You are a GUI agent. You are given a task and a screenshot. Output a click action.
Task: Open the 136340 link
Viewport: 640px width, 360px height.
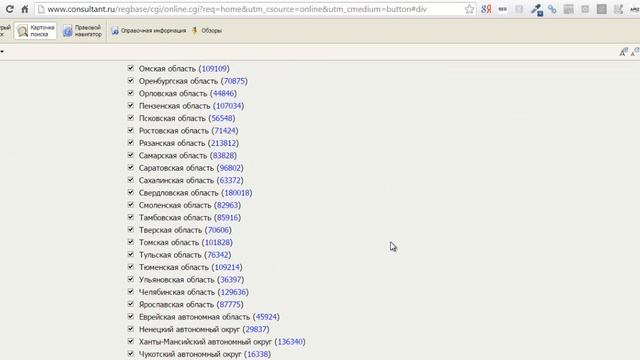click(290, 342)
